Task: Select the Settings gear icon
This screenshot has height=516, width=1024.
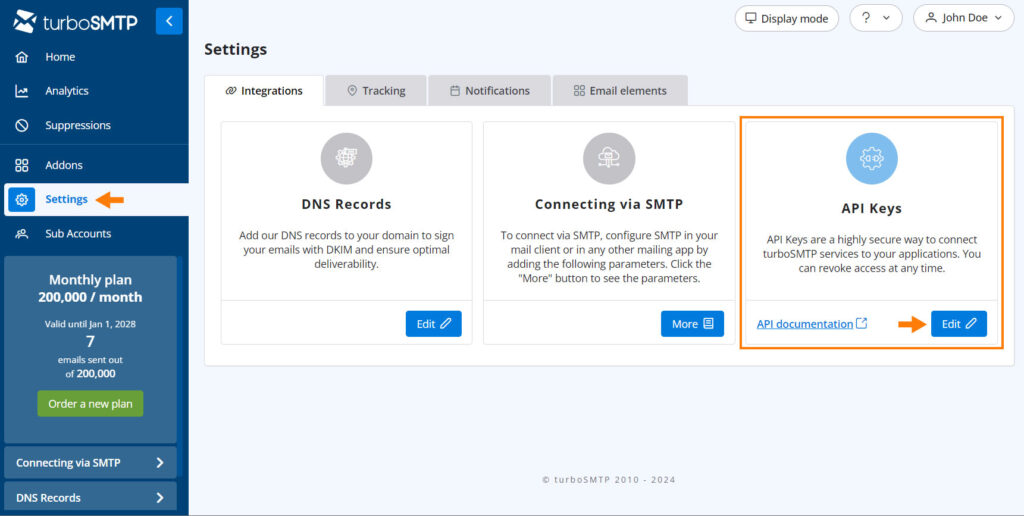Action: 22,199
